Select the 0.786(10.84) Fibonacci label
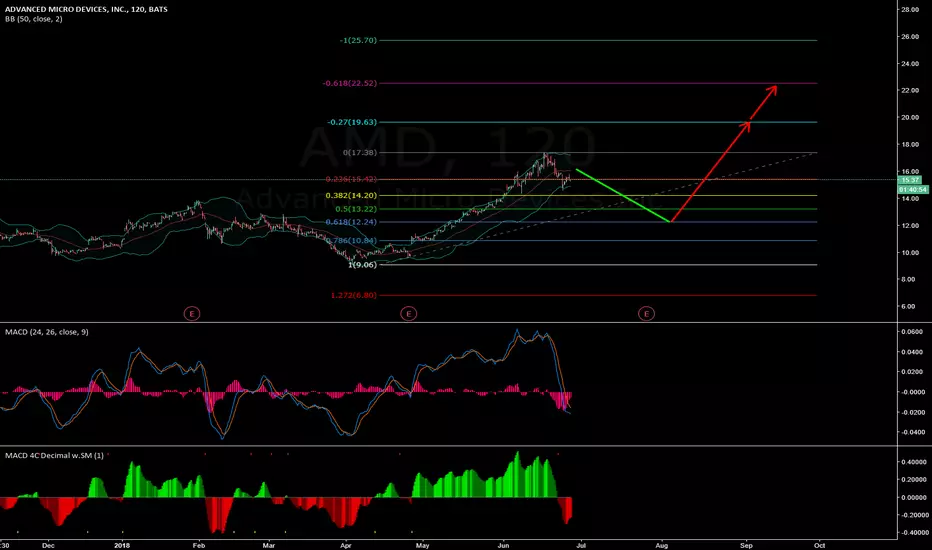932x550 pixels. tap(351, 241)
